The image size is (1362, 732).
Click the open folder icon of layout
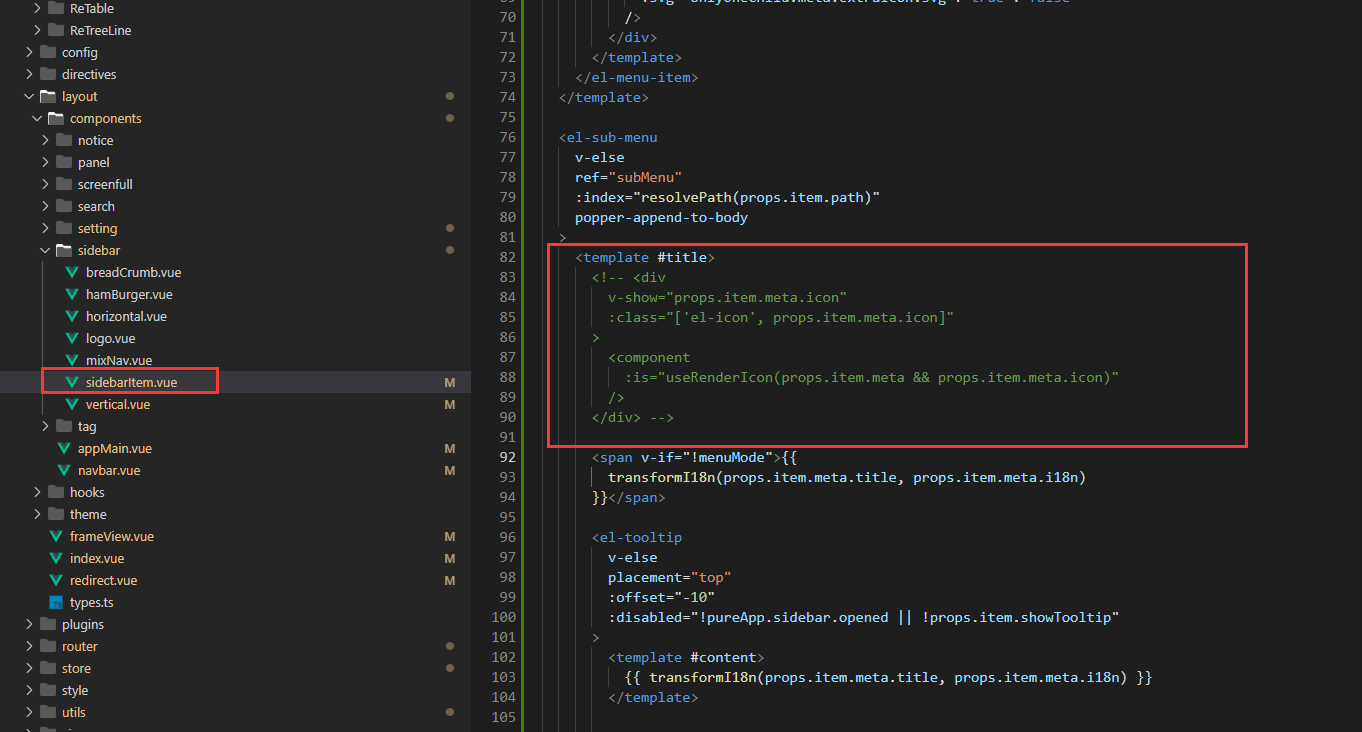[x=47, y=96]
